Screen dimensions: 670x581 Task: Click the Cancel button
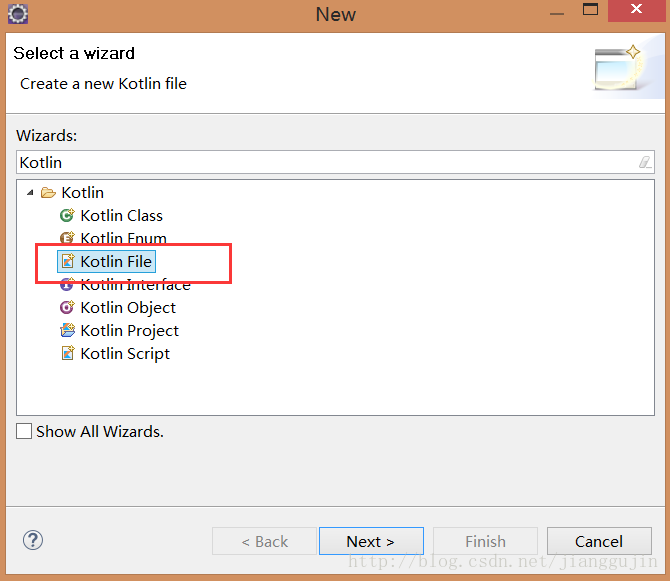599,541
